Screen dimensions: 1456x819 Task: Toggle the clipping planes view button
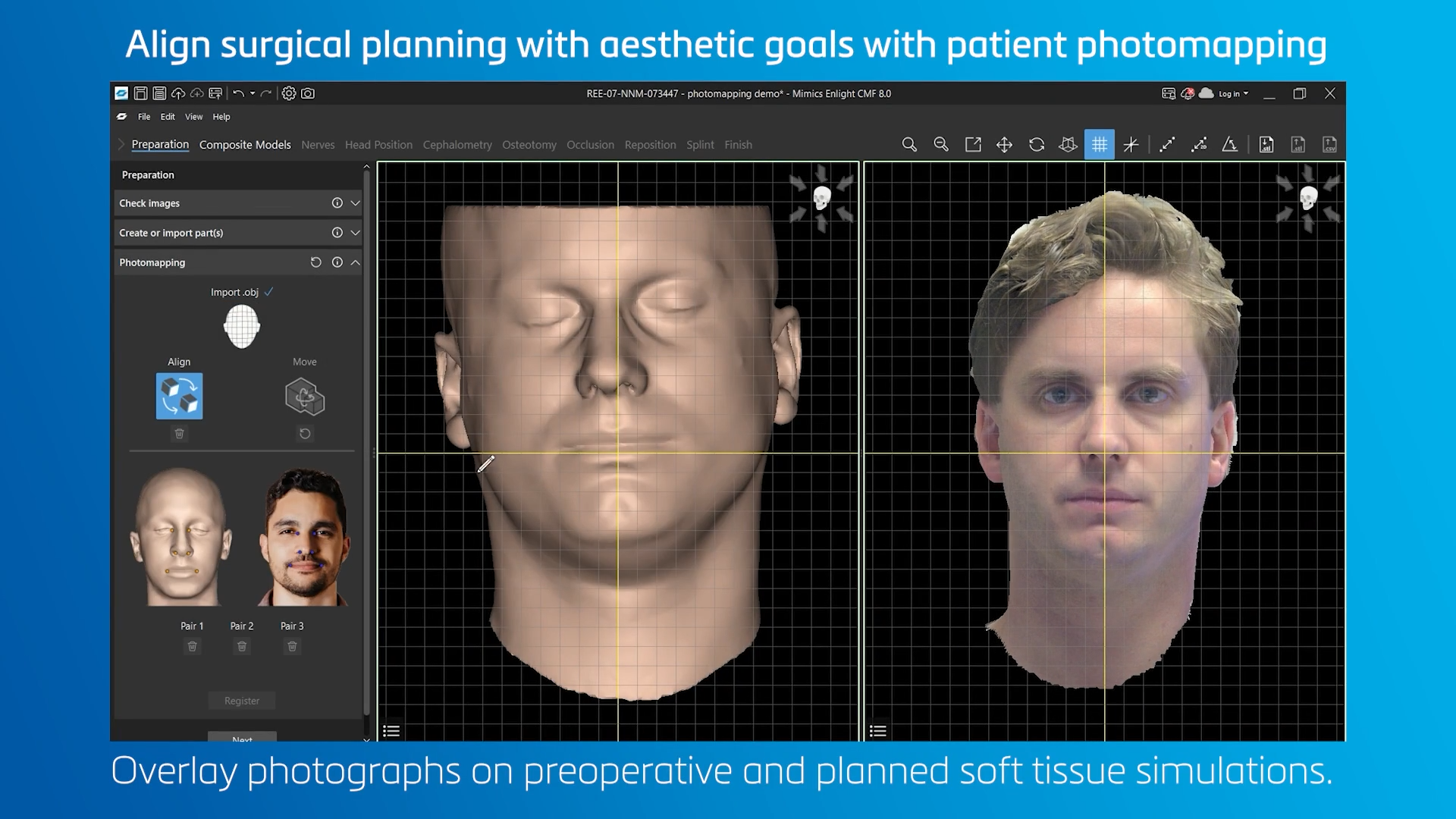pos(1068,144)
